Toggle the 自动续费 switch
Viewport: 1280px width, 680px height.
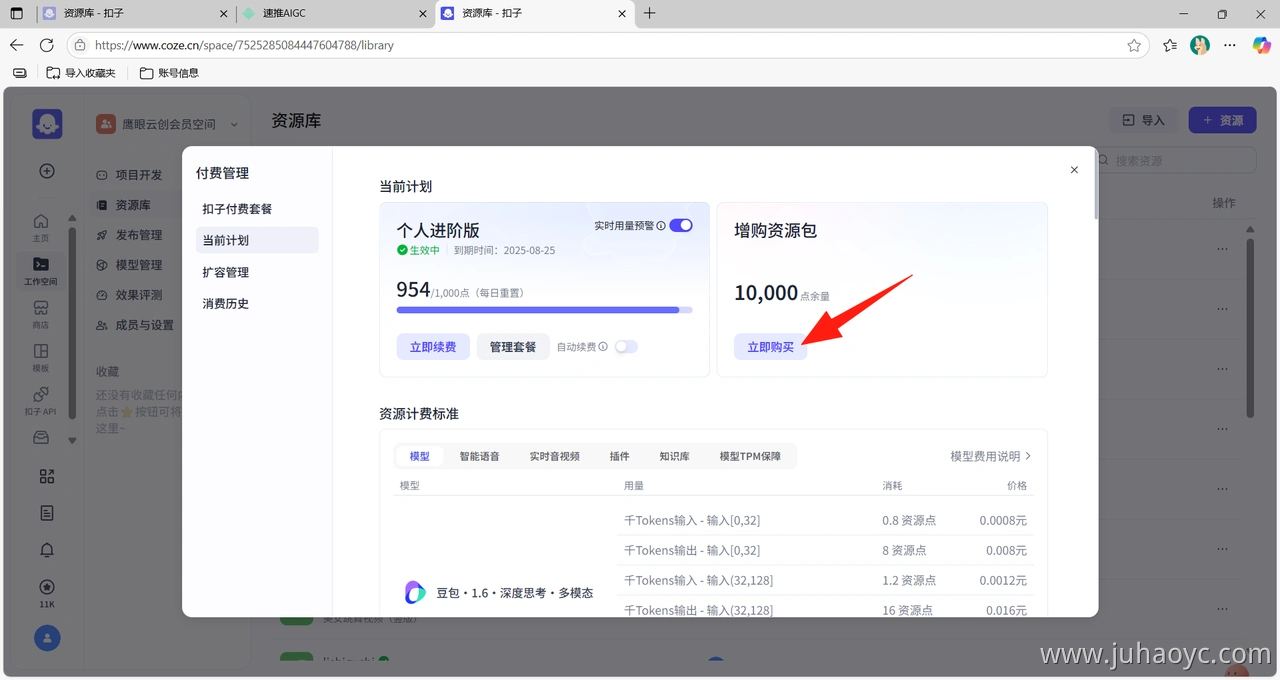(x=626, y=347)
